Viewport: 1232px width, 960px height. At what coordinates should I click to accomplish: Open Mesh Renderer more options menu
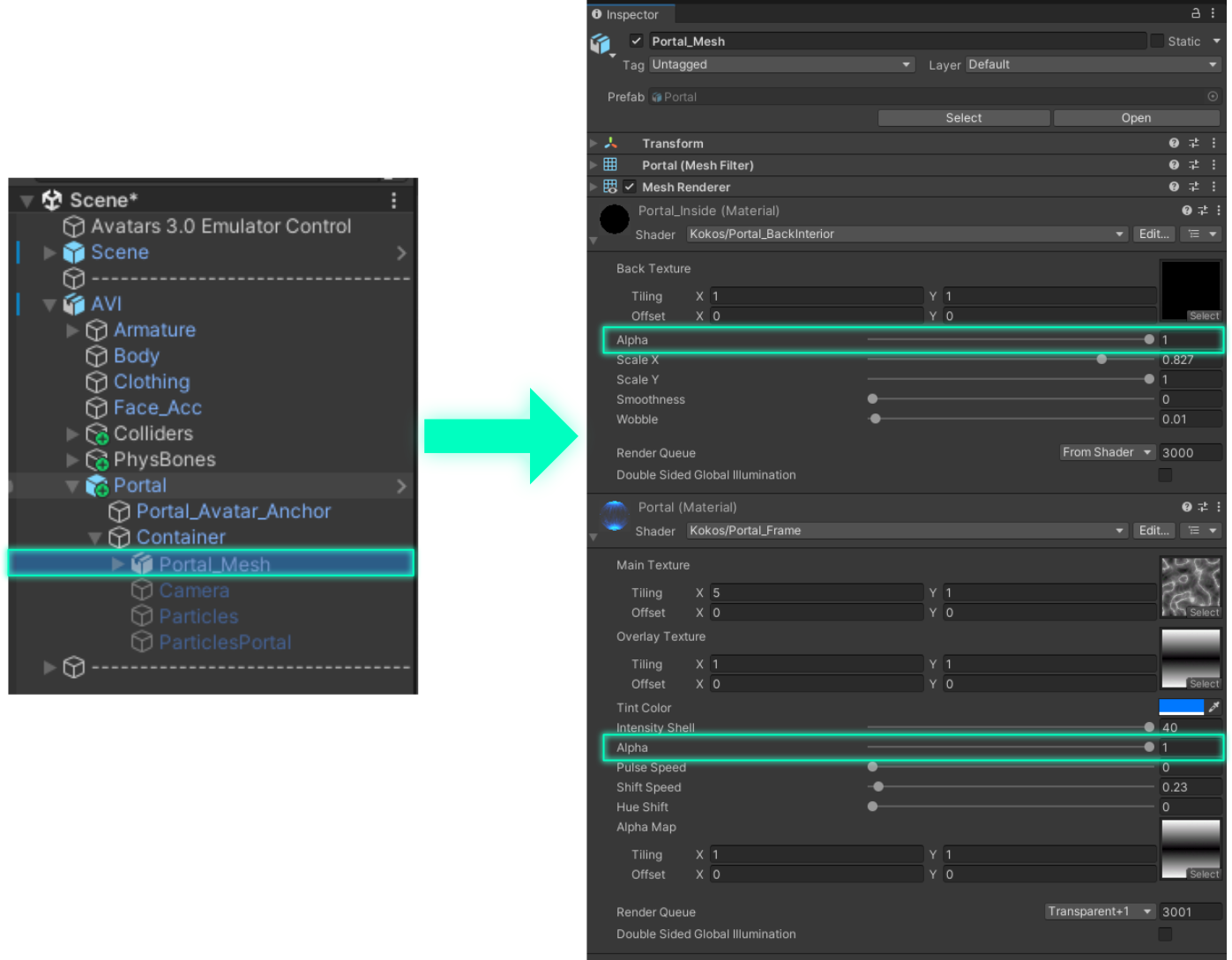[x=1213, y=187]
